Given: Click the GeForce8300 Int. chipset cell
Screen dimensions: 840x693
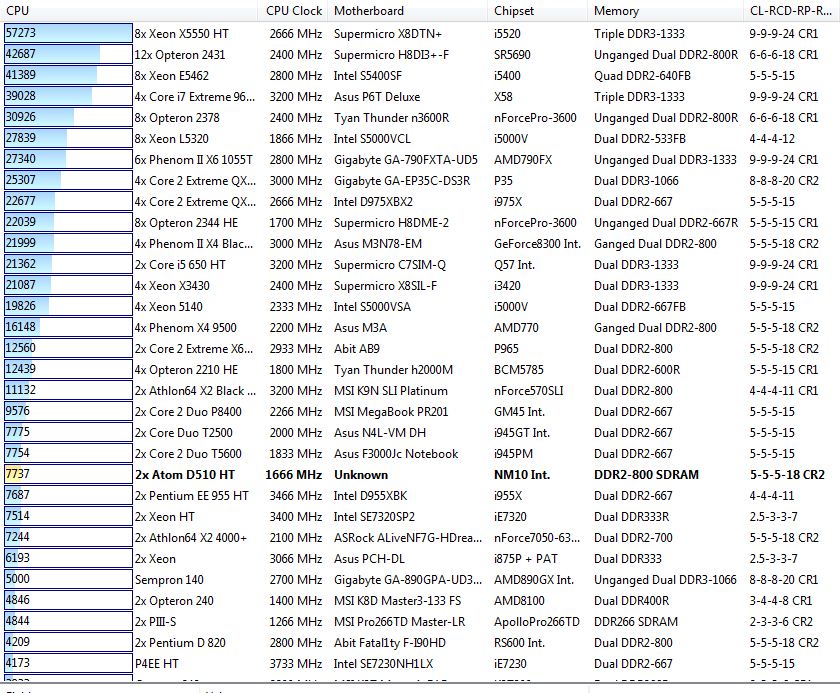Looking at the screenshot, I should (537, 244).
